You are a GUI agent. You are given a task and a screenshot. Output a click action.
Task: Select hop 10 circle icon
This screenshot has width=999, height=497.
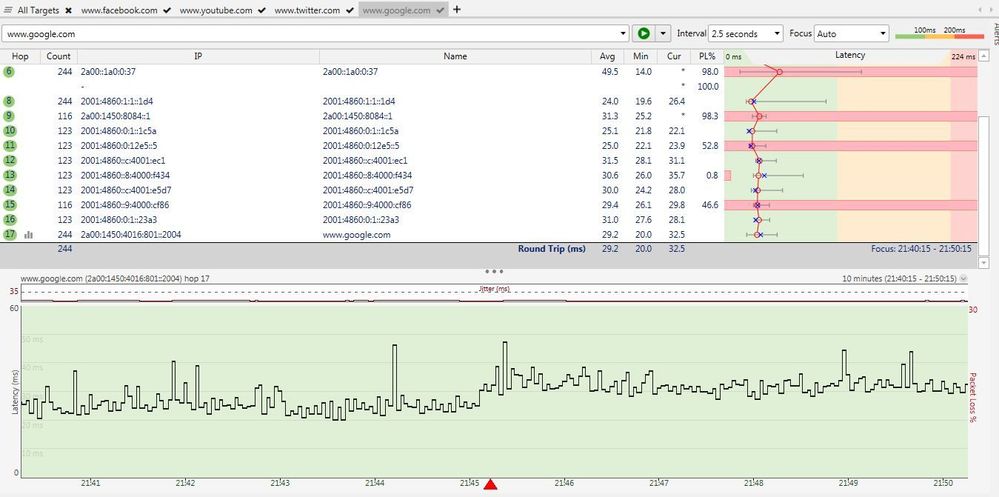[10, 131]
